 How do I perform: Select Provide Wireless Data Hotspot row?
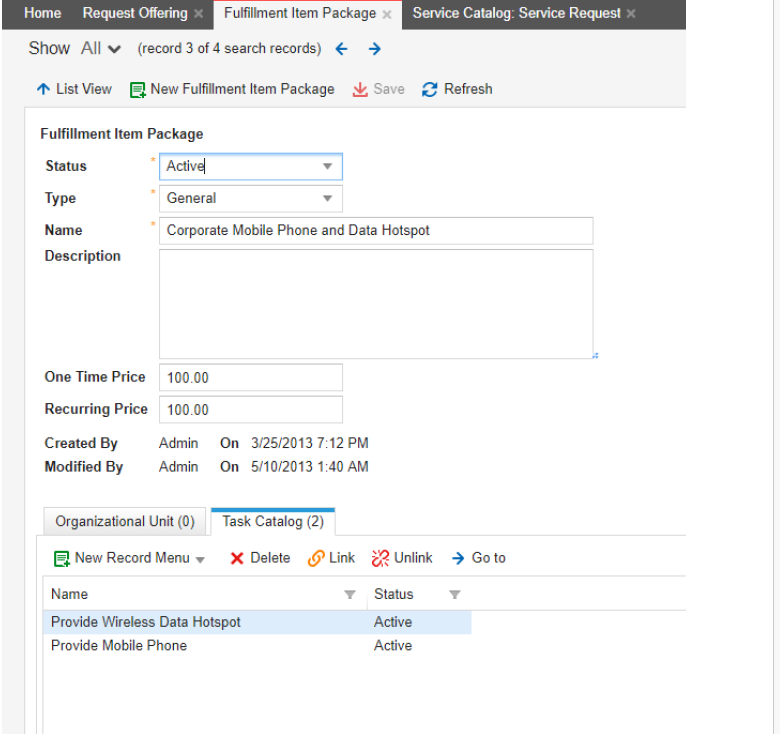tap(257, 622)
